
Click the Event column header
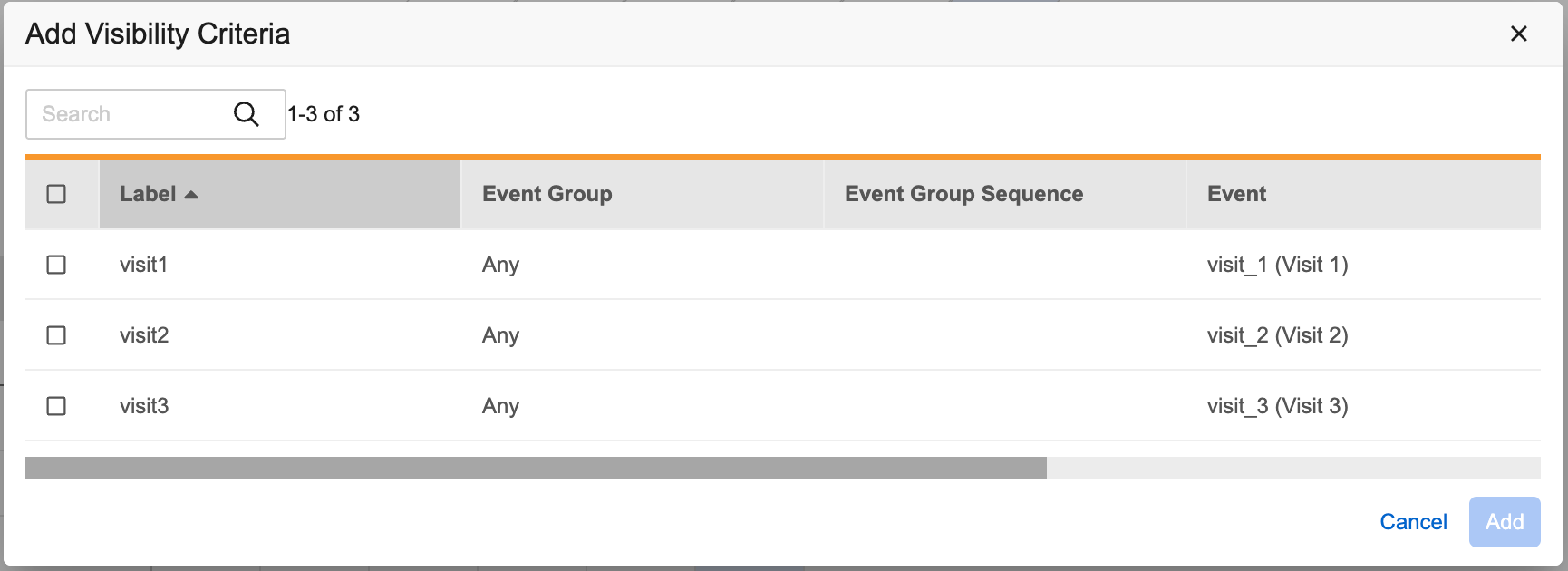1236,194
